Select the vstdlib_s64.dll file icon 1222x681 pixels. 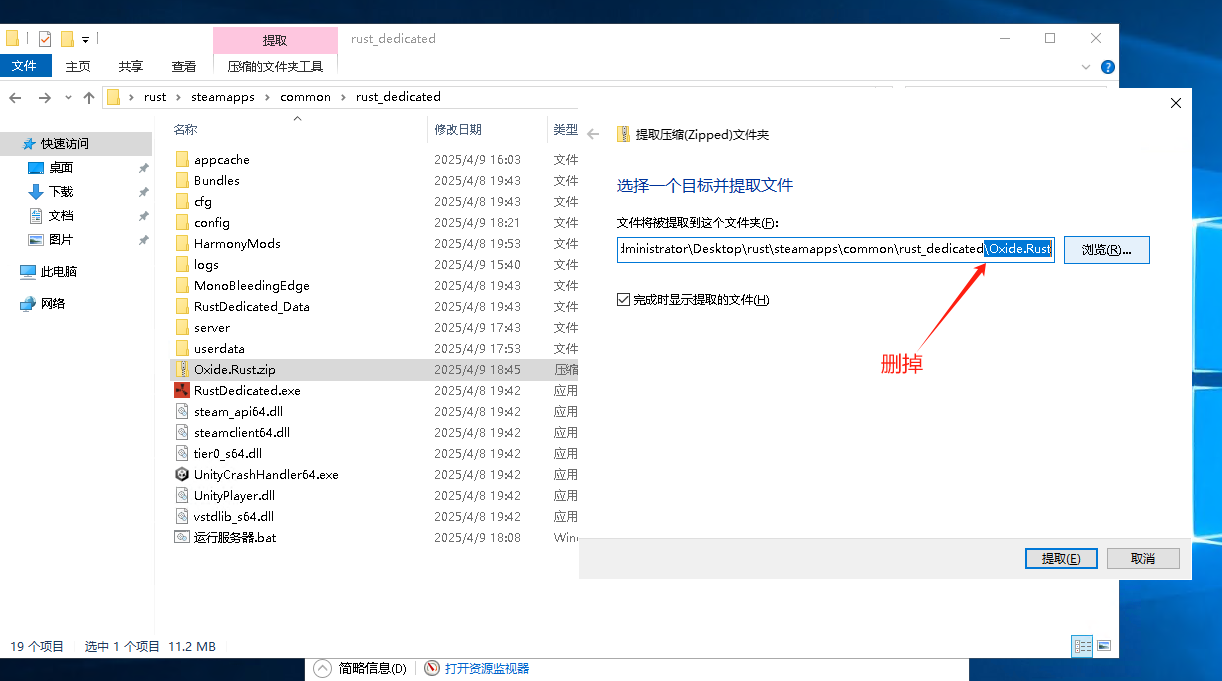tap(182, 516)
